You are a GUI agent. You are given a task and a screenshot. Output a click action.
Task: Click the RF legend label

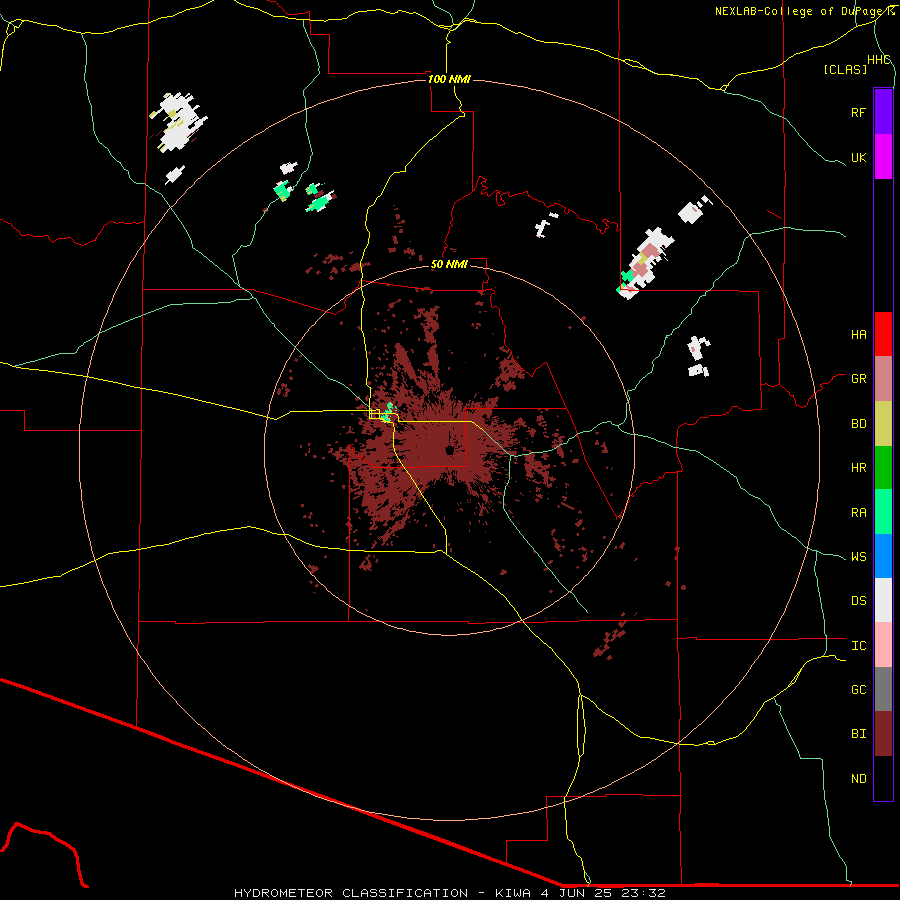(x=858, y=112)
